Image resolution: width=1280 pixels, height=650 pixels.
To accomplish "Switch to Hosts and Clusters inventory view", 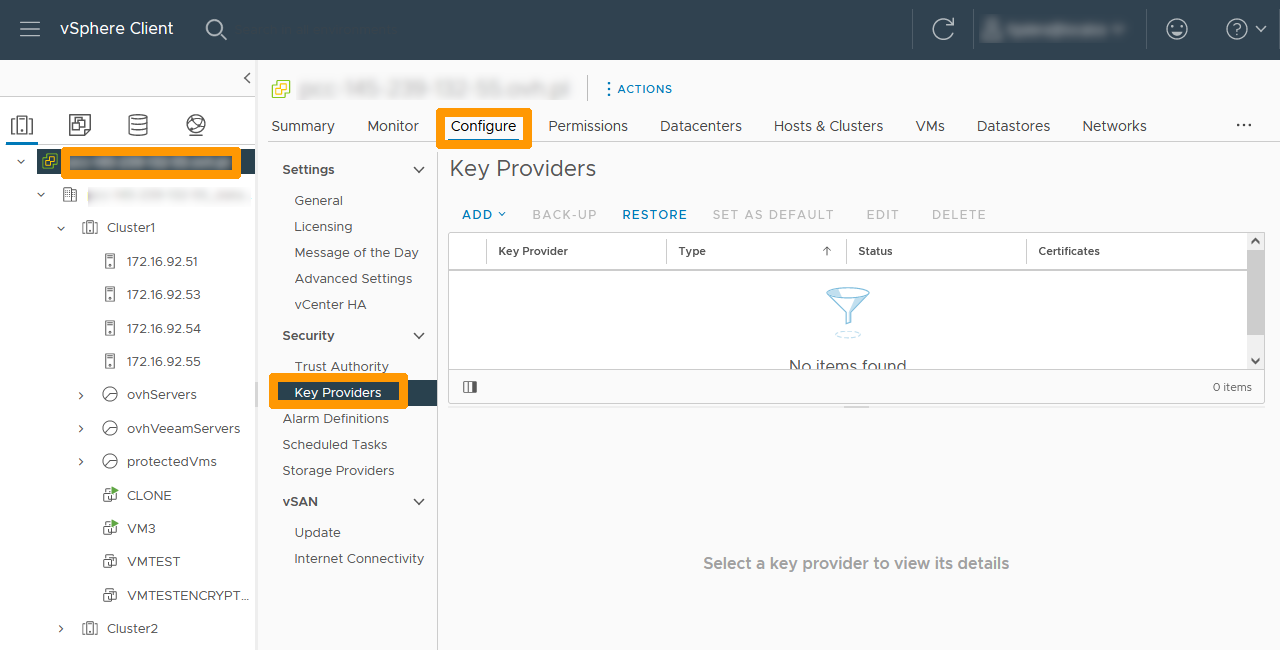I will pyautogui.click(x=22, y=125).
